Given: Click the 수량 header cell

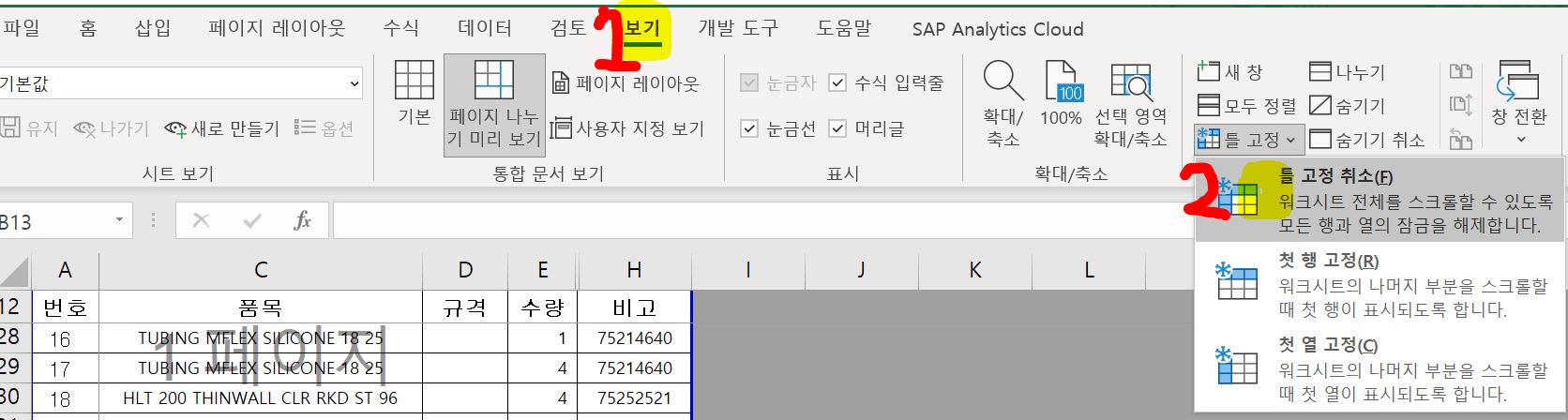Looking at the screenshot, I should tap(542, 307).
